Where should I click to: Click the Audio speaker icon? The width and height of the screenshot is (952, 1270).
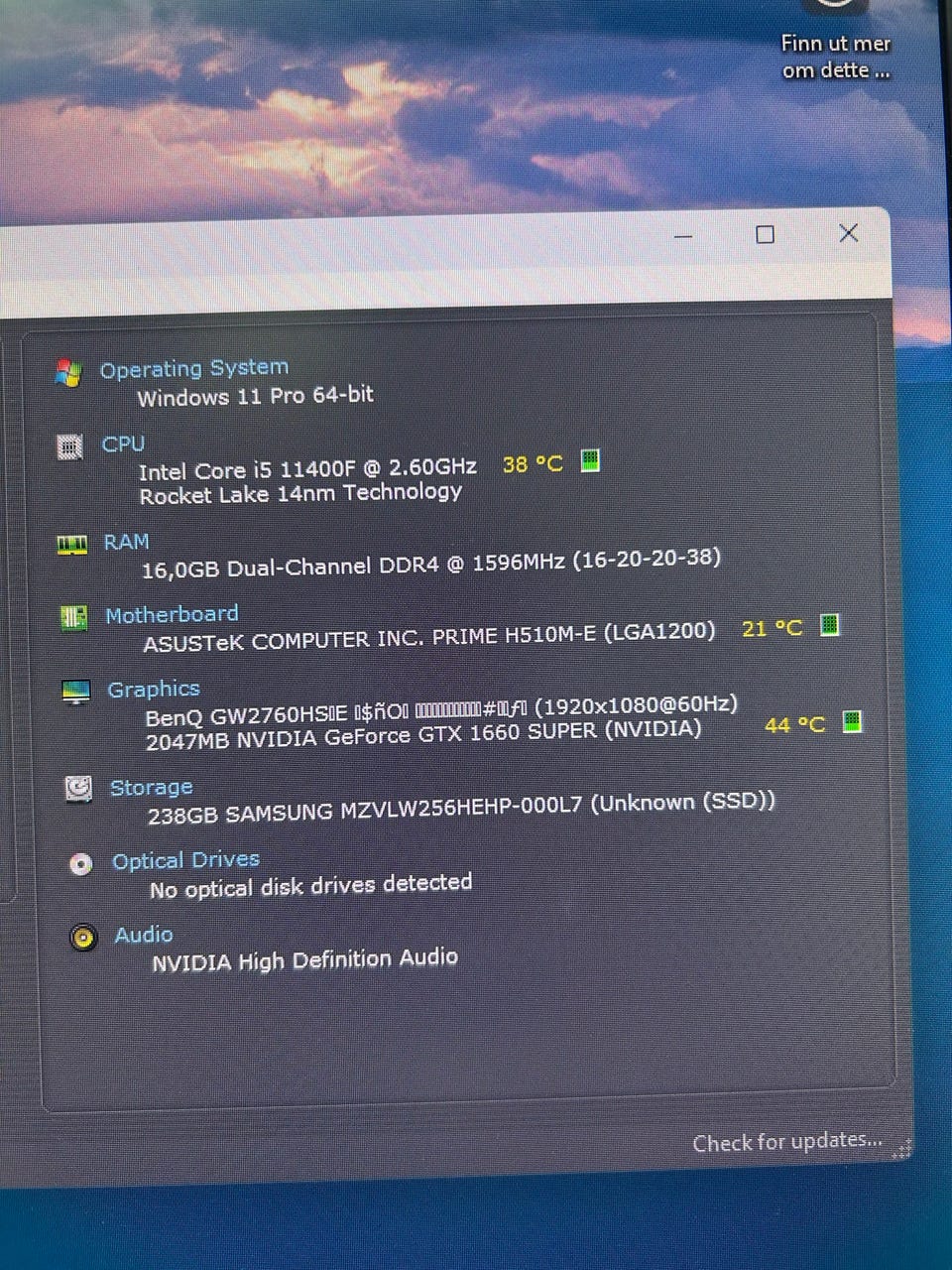tap(83, 937)
